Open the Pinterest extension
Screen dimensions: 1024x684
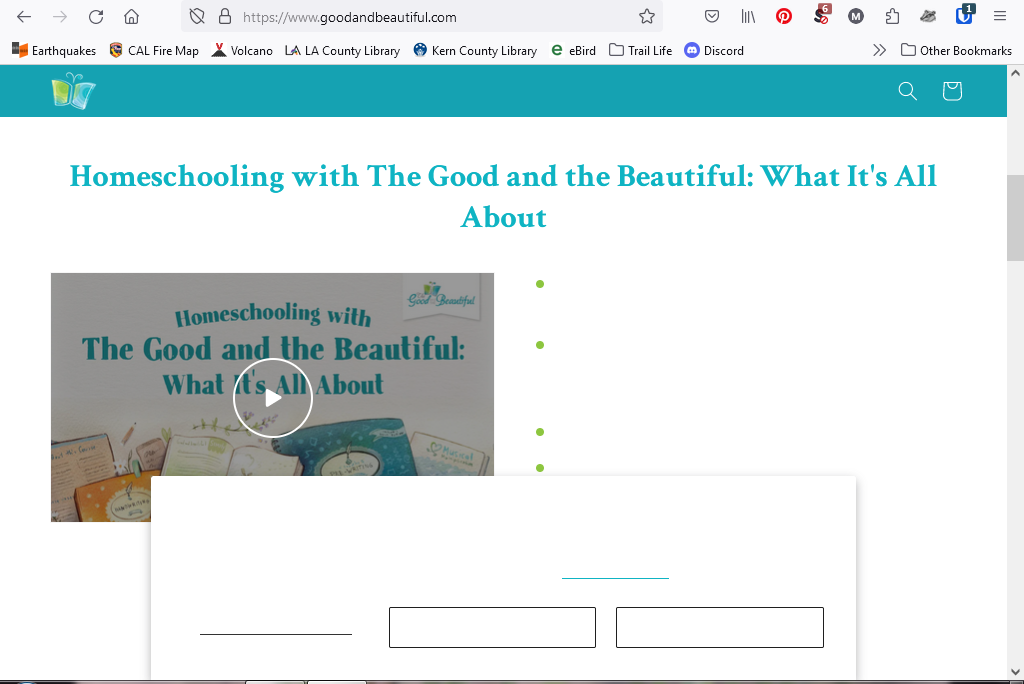[x=784, y=17]
